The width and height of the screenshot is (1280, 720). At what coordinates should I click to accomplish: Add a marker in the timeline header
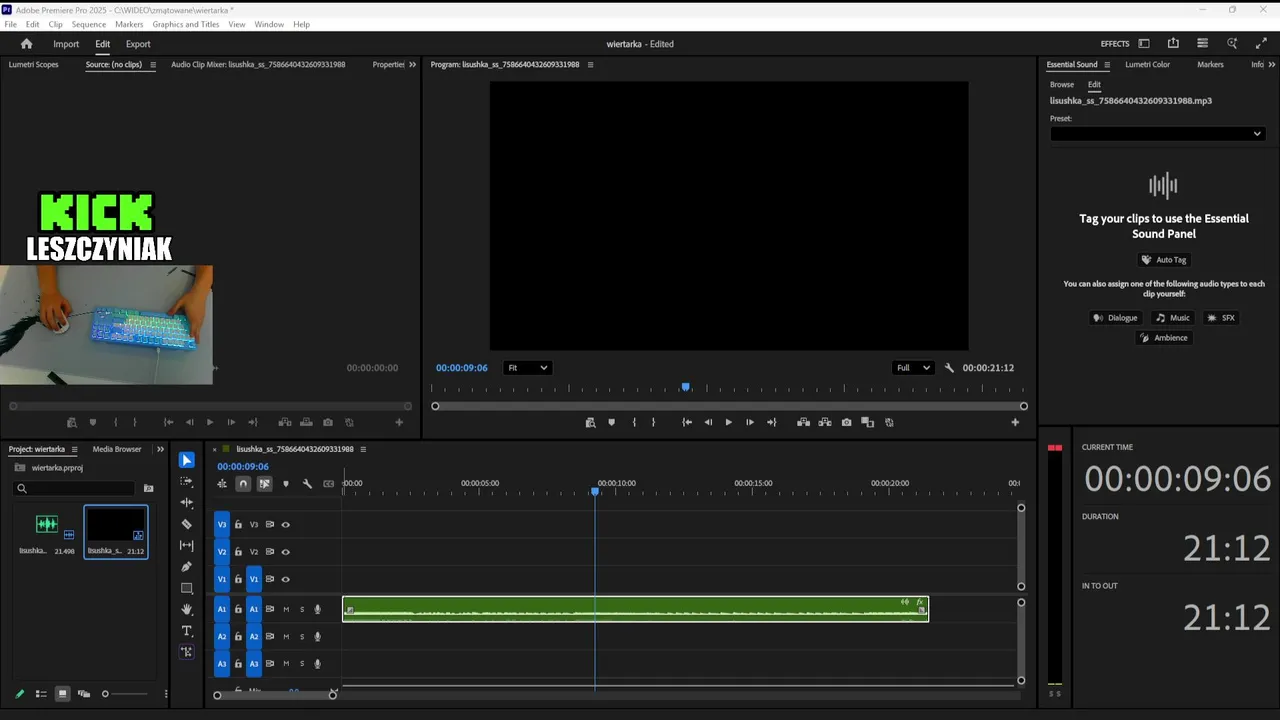tap(286, 484)
